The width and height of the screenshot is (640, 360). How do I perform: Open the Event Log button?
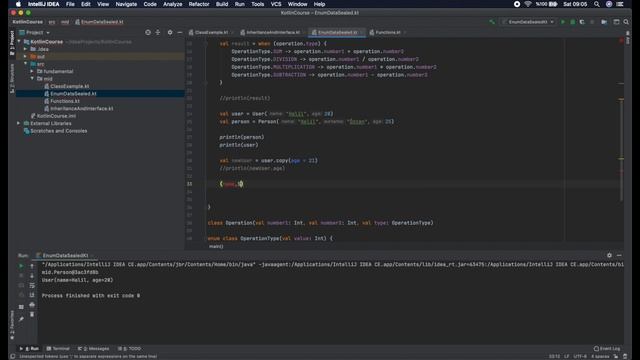[607, 349]
